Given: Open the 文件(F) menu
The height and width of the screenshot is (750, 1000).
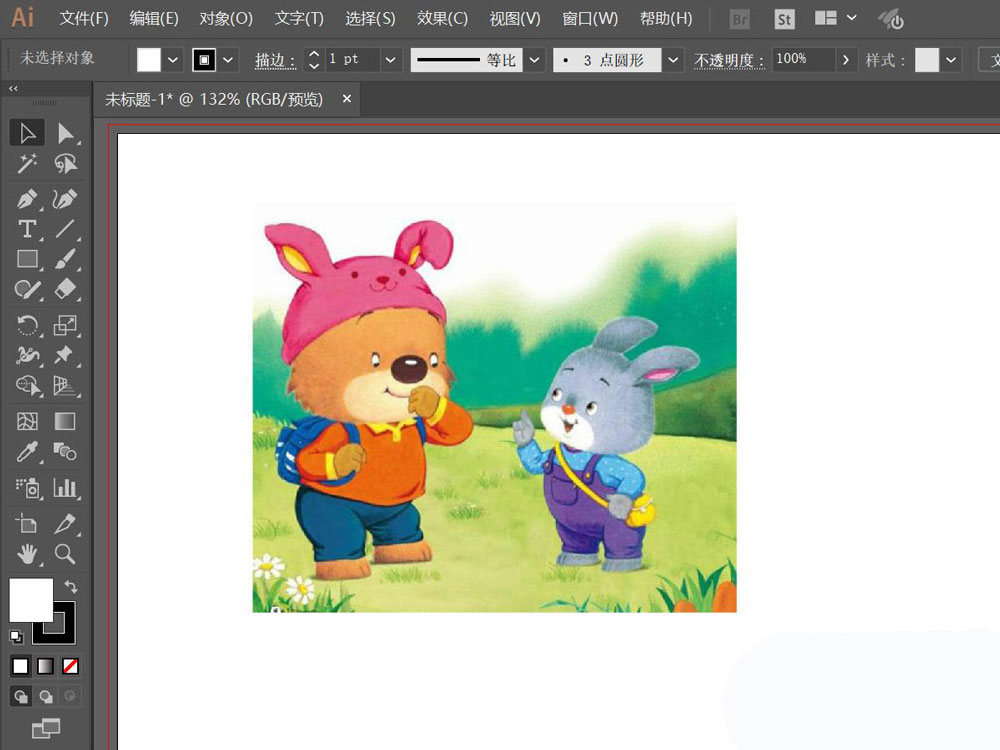Looking at the screenshot, I should pyautogui.click(x=84, y=18).
